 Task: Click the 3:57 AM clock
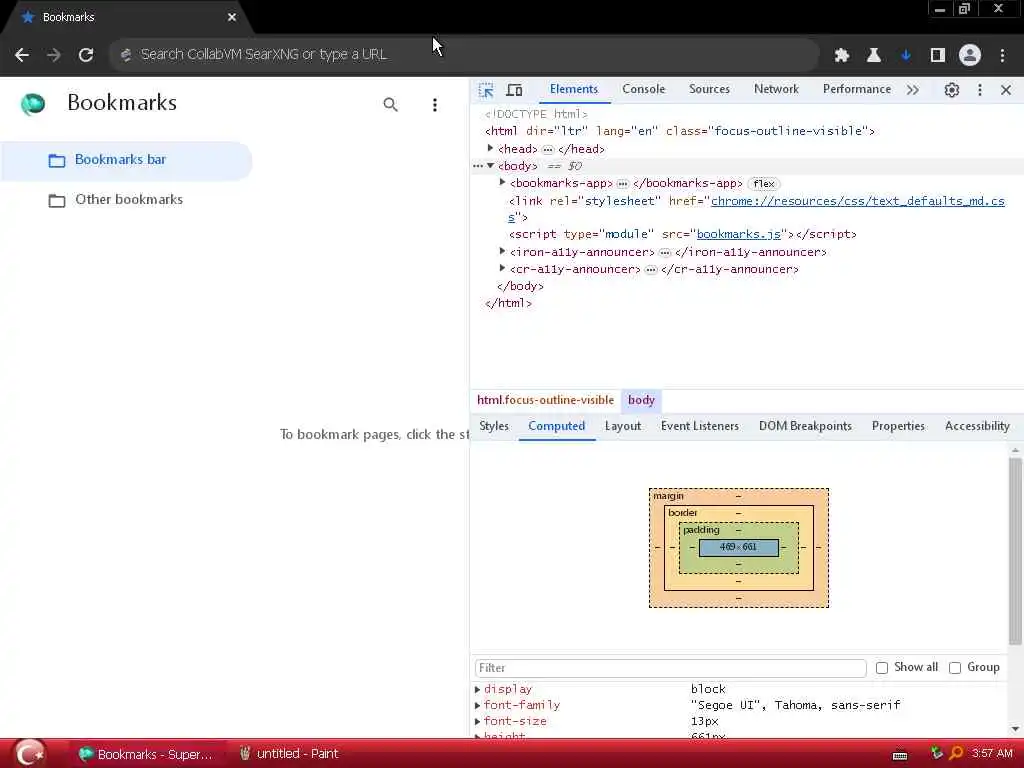(x=992, y=753)
